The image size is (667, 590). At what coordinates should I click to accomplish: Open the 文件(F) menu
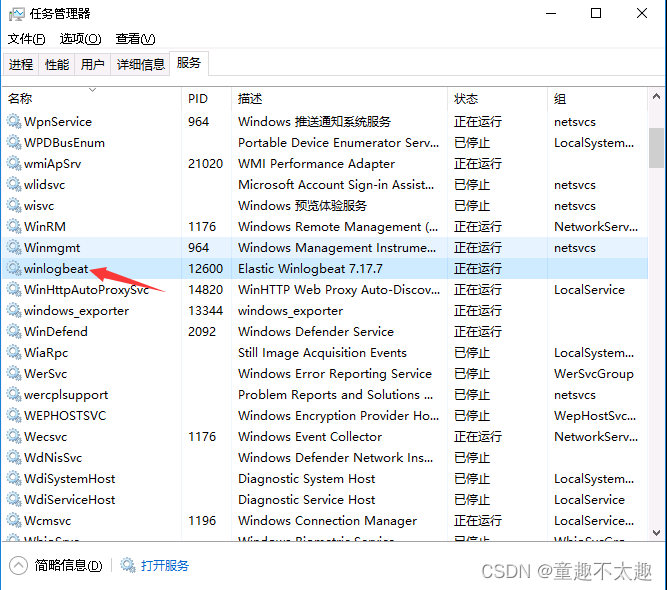point(26,39)
